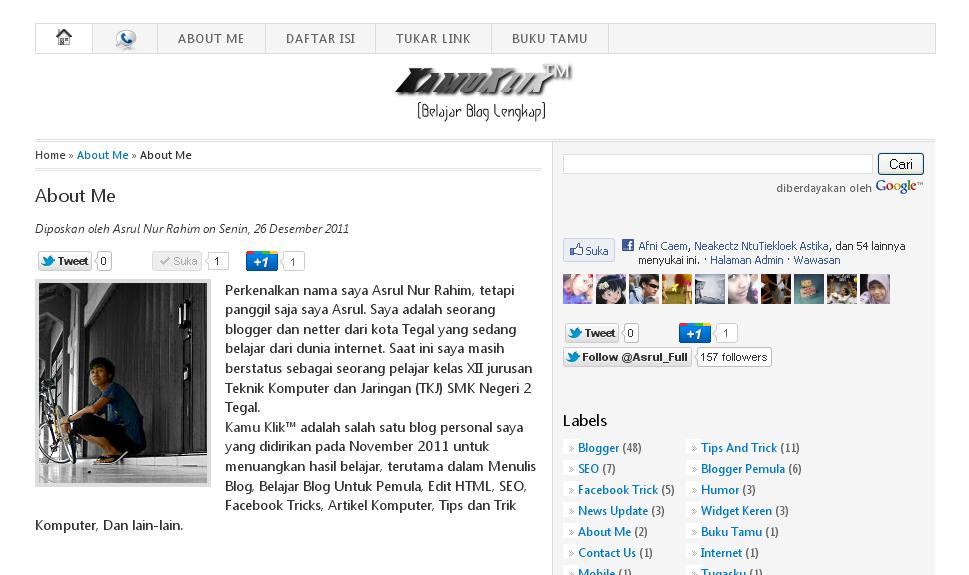Screen dimensions: 969x575
Task: Open the phone contact icon in navigation bar
Action: (125, 39)
